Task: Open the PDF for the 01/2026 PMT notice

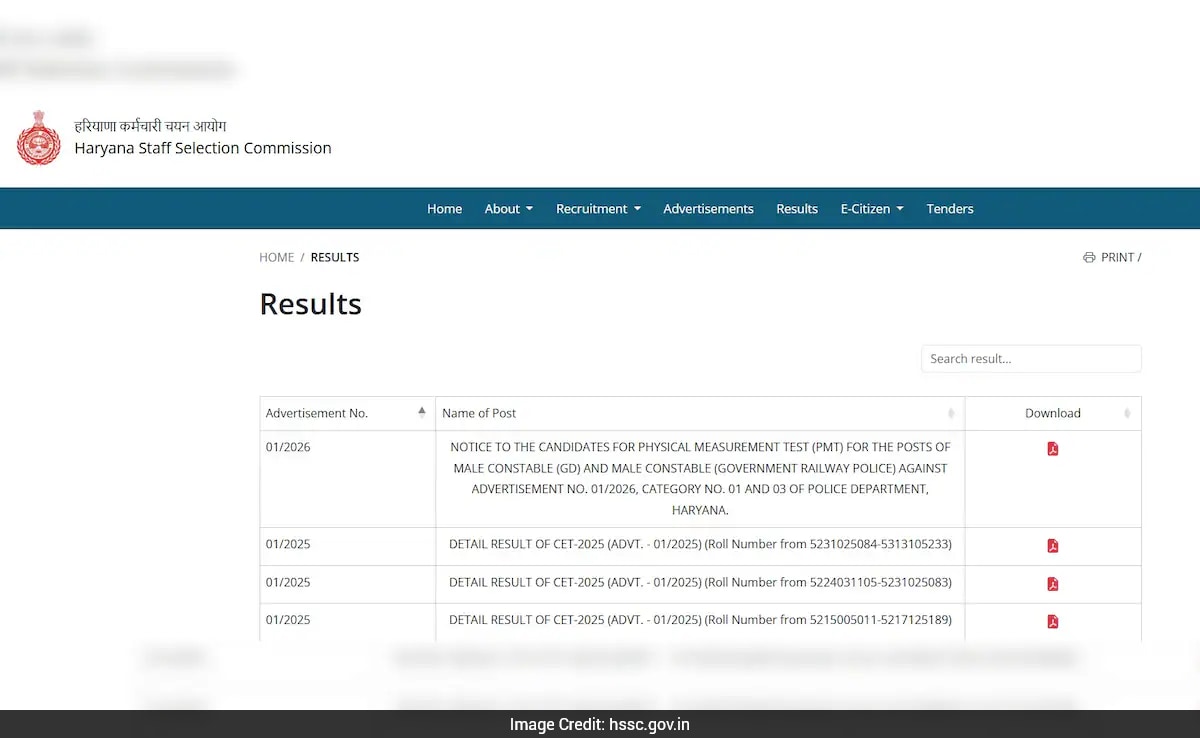Action: tap(1052, 448)
